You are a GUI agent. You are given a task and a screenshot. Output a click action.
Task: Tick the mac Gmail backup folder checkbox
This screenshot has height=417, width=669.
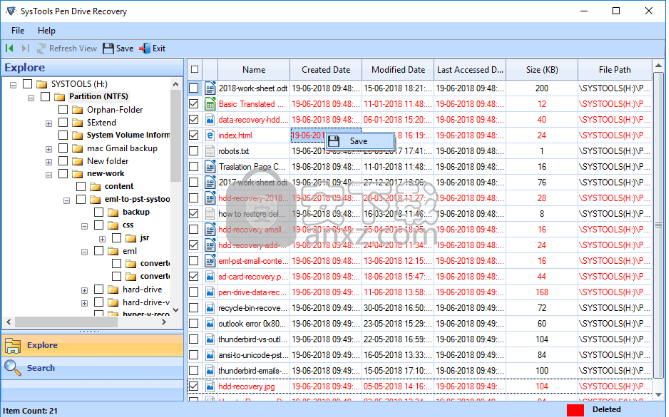pos(63,148)
